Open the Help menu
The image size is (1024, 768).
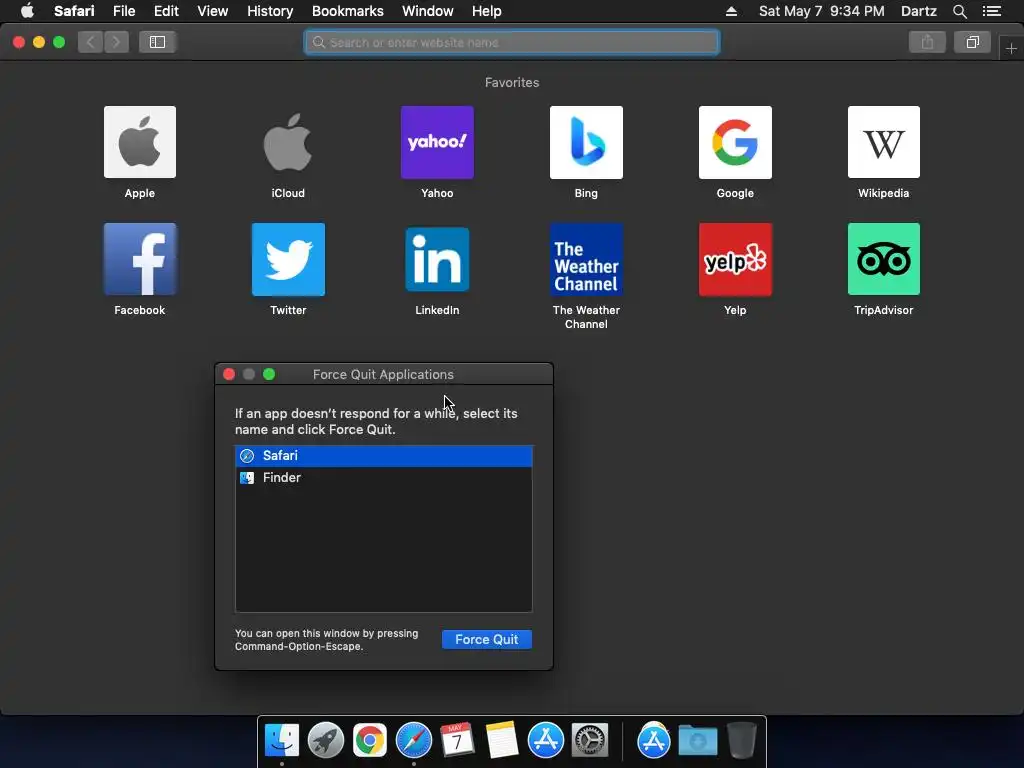click(x=487, y=11)
